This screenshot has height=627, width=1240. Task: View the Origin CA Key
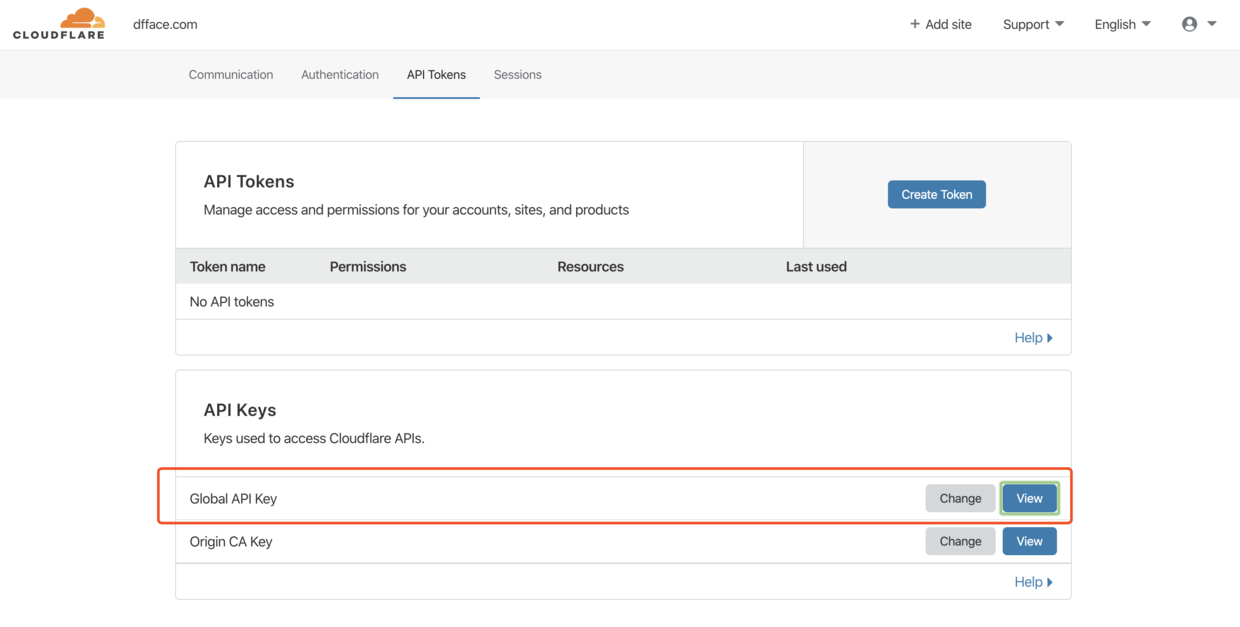coord(1029,540)
